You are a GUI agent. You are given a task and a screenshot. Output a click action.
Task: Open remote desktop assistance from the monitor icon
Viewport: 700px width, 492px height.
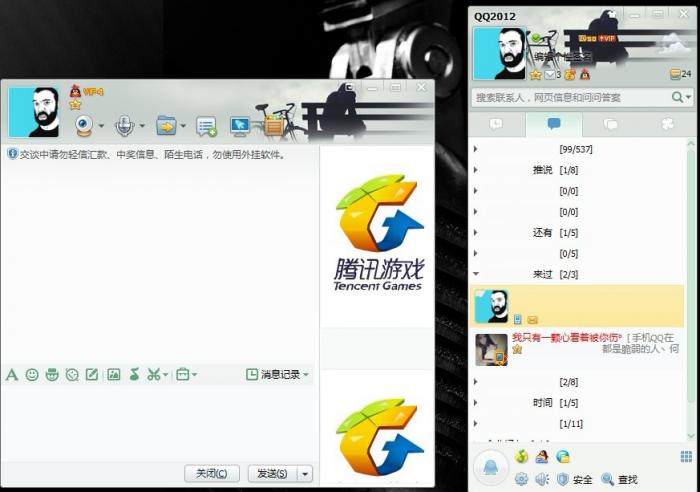coord(240,126)
